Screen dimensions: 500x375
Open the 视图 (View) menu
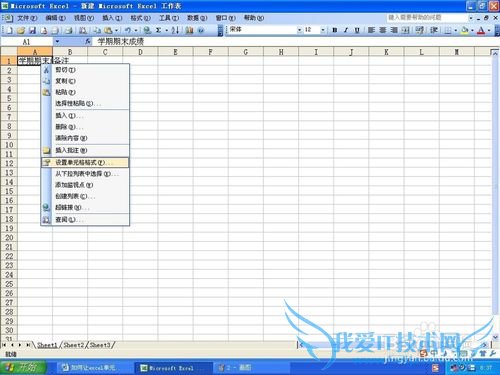[84, 18]
